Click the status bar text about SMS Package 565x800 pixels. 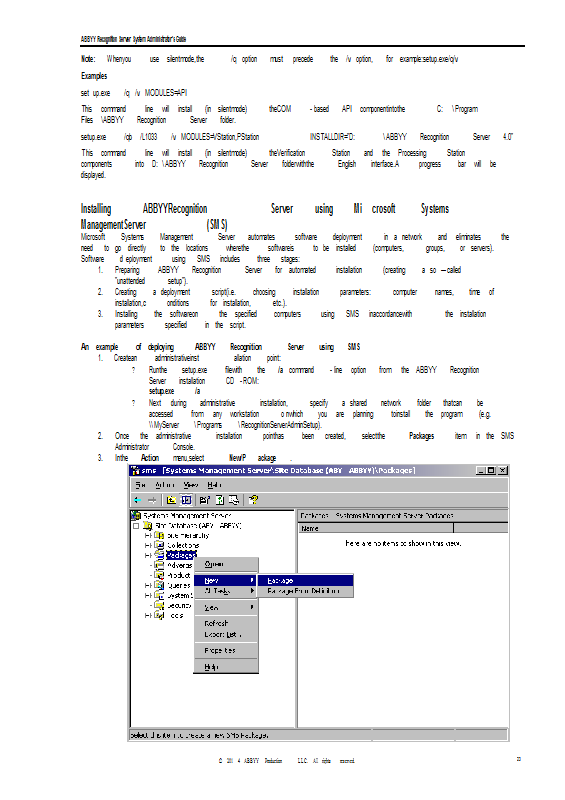pos(200,735)
